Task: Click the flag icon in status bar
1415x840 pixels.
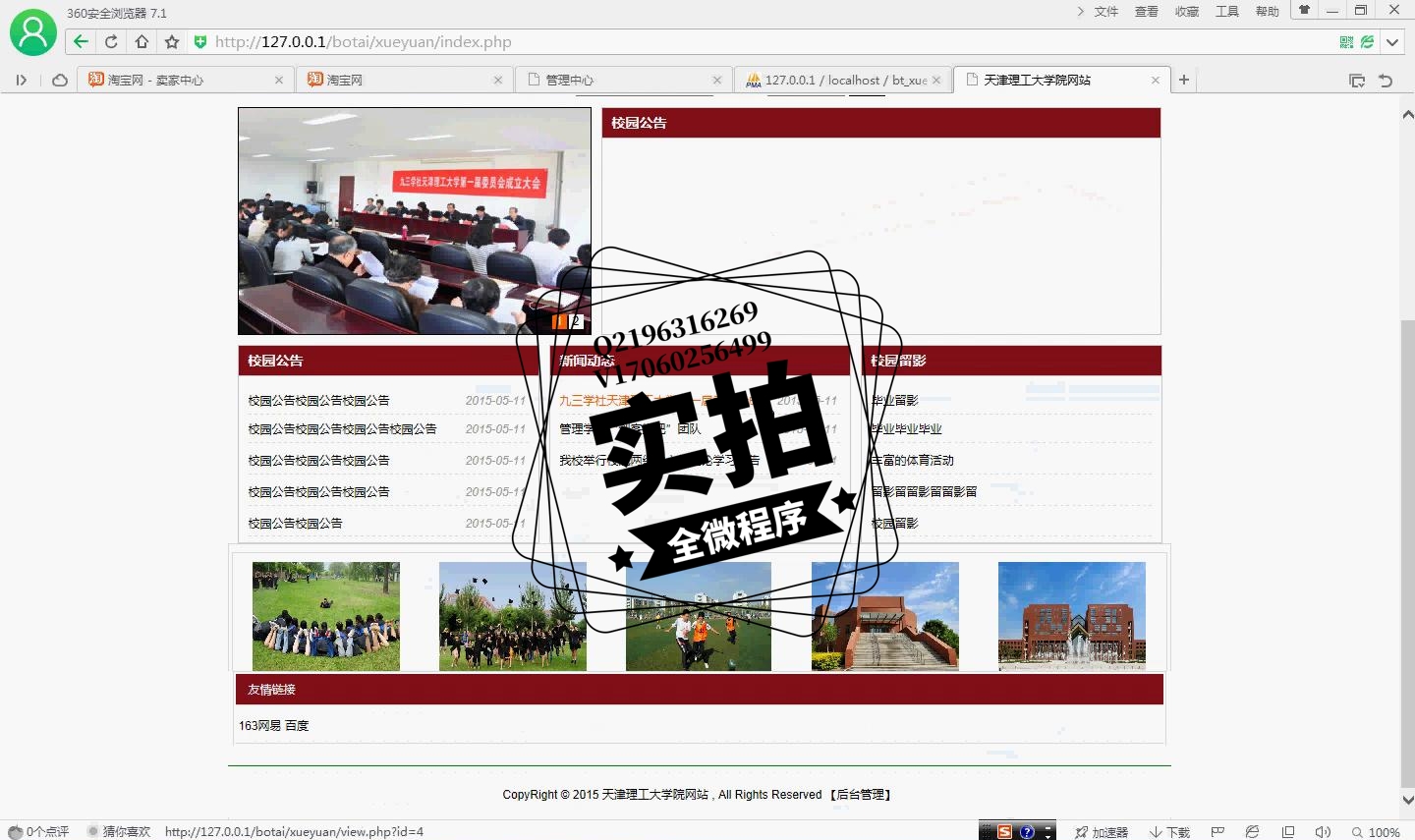Action: click(x=1217, y=831)
